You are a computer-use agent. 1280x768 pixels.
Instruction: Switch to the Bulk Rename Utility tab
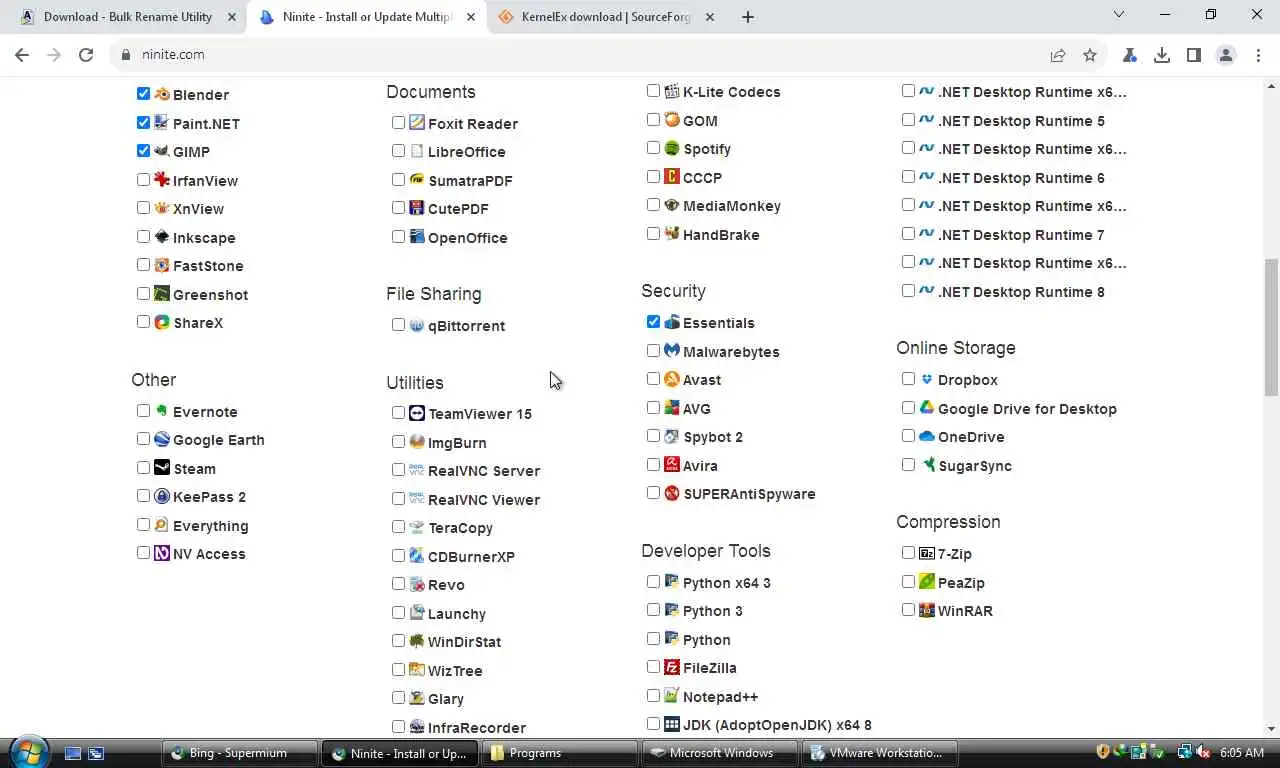tap(127, 17)
